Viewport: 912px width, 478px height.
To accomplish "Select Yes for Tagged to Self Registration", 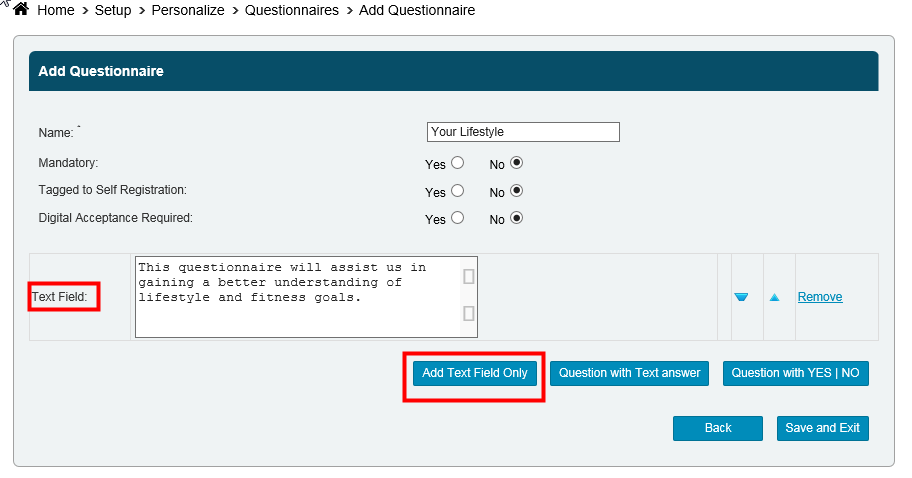I will coord(458,191).
